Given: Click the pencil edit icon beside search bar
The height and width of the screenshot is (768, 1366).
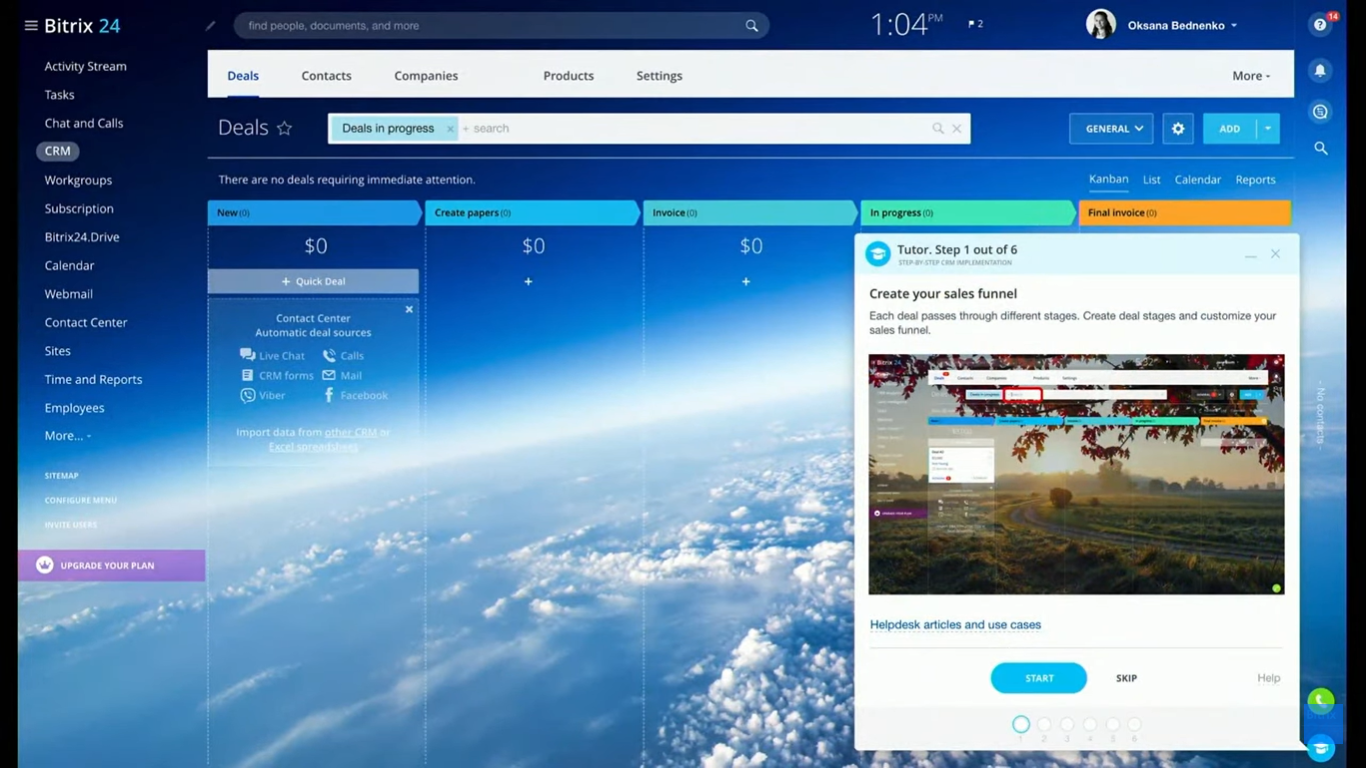Looking at the screenshot, I should (210, 26).
